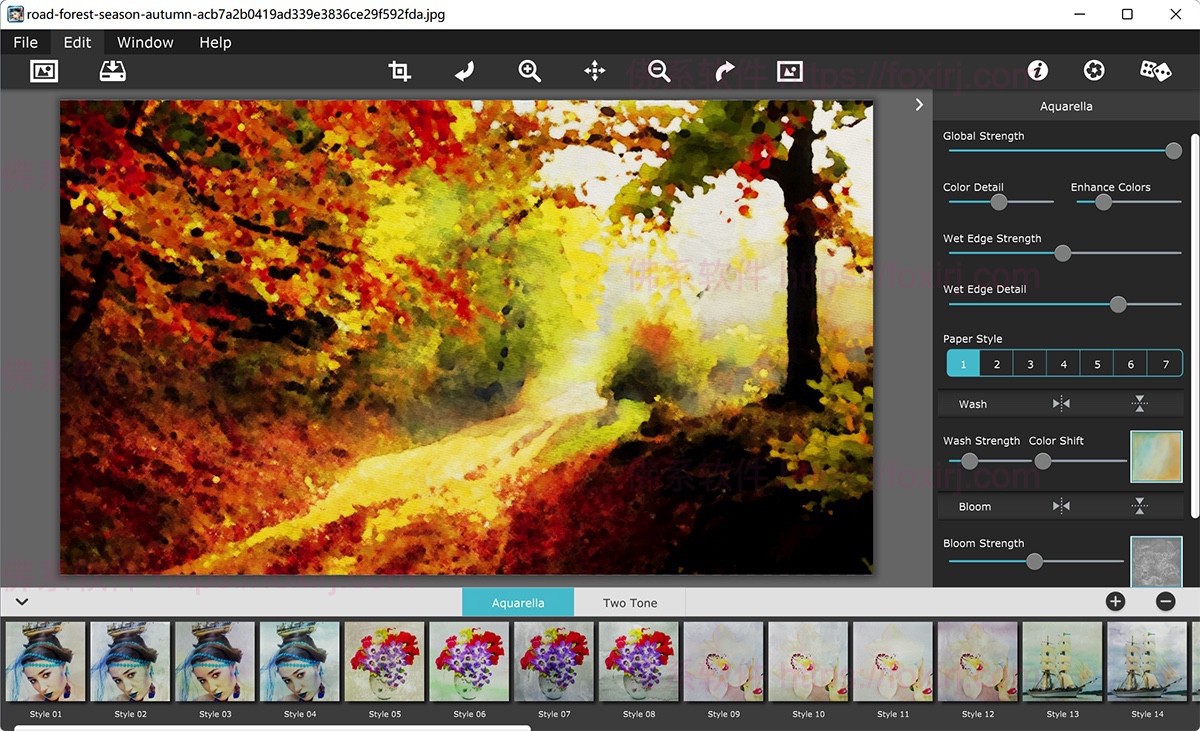
Task: Click the plus button near the style strip
Action: (1114, 601)
